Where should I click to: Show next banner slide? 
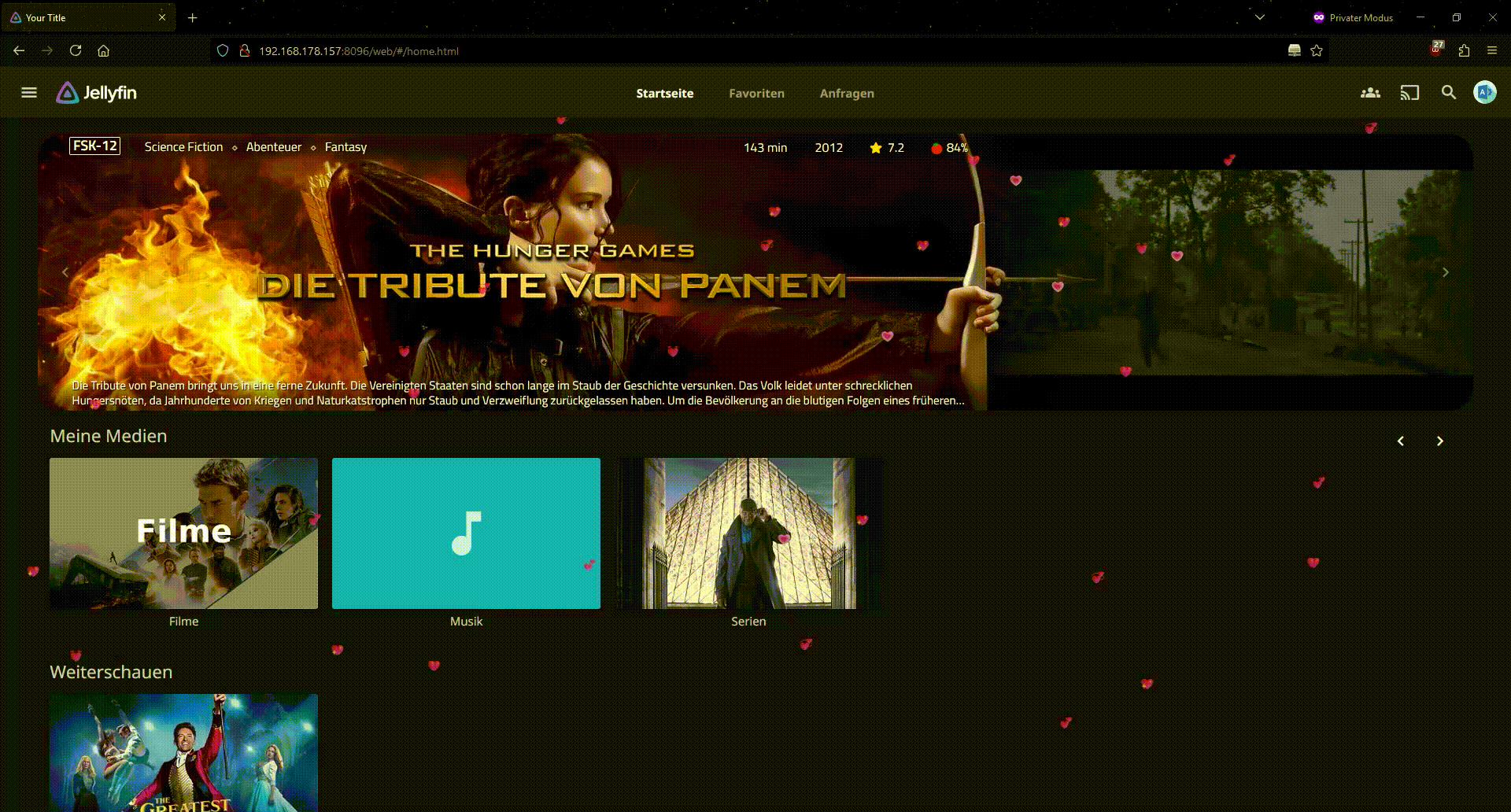tap(1445, 272)
